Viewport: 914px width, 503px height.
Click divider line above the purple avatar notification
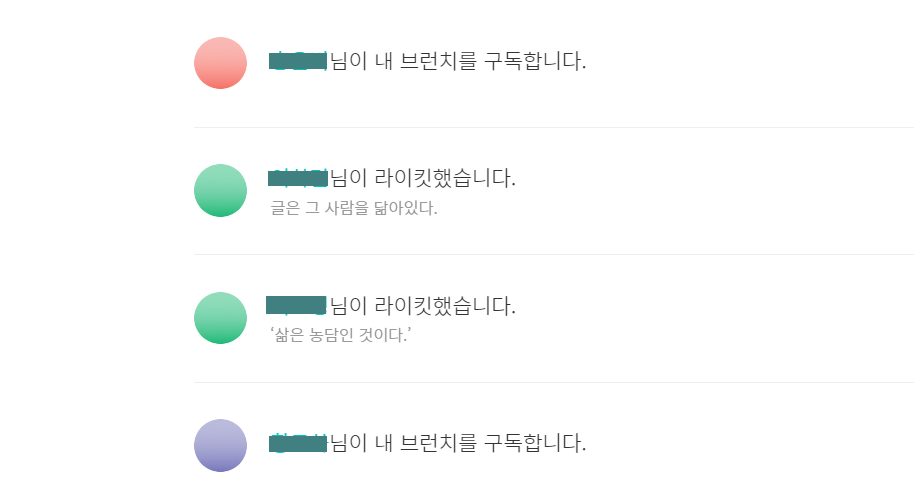550,382
